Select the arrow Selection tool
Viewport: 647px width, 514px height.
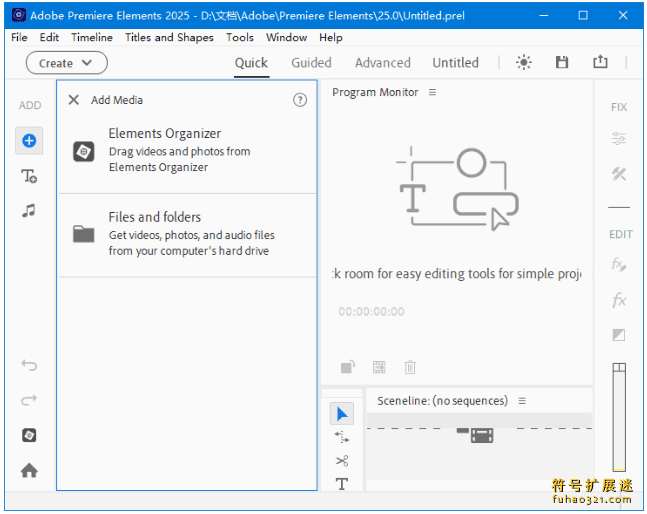342,414
